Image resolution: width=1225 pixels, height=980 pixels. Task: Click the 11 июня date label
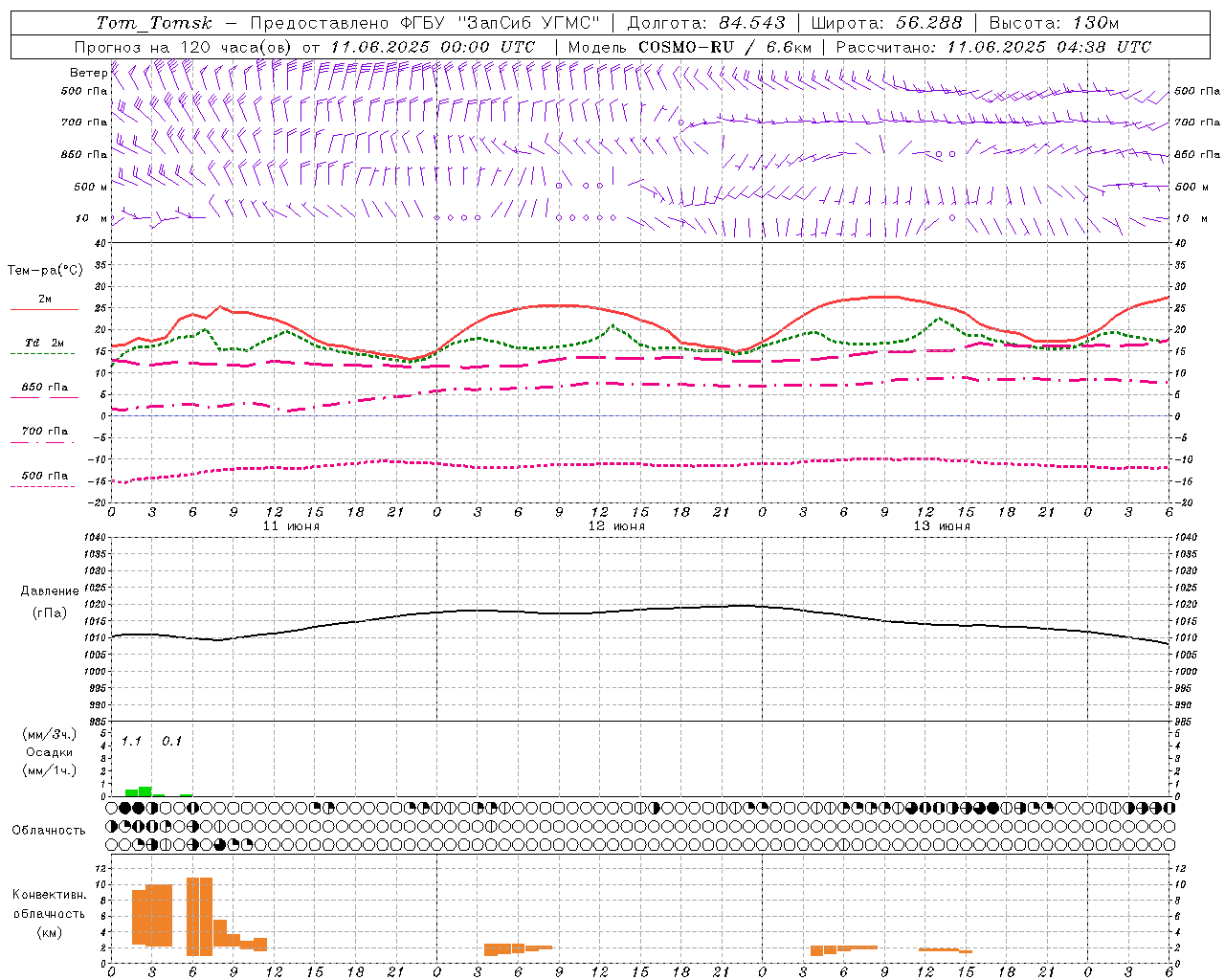pos(291,526)
